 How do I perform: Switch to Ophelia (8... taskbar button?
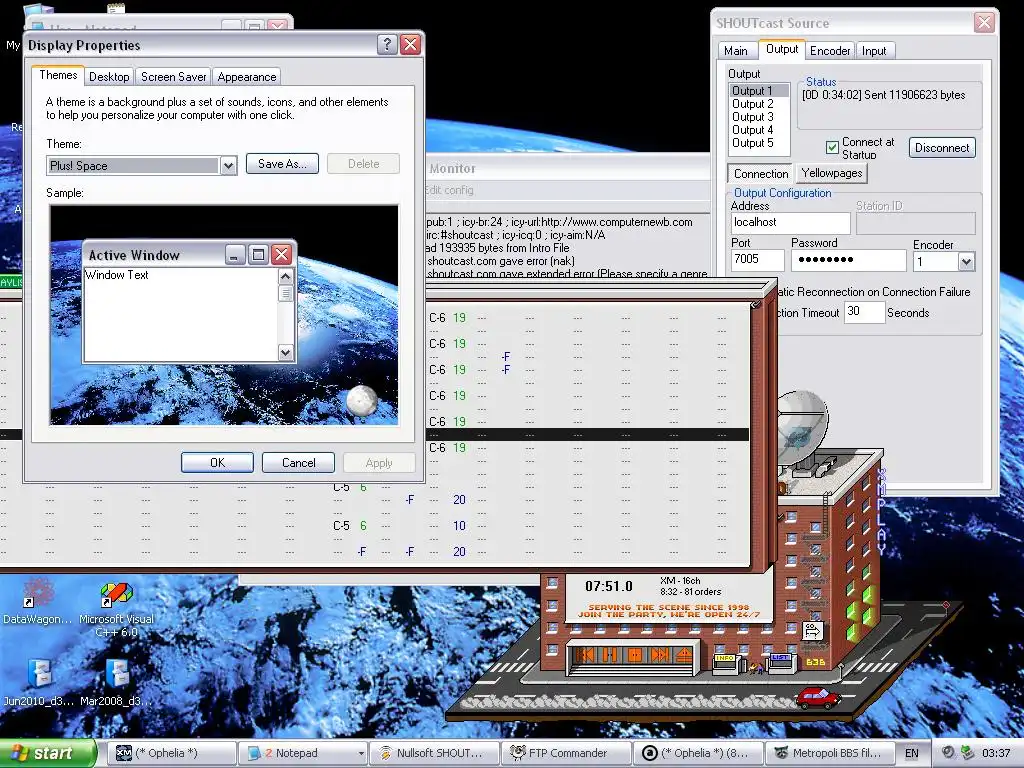click(x=697, y=753)
